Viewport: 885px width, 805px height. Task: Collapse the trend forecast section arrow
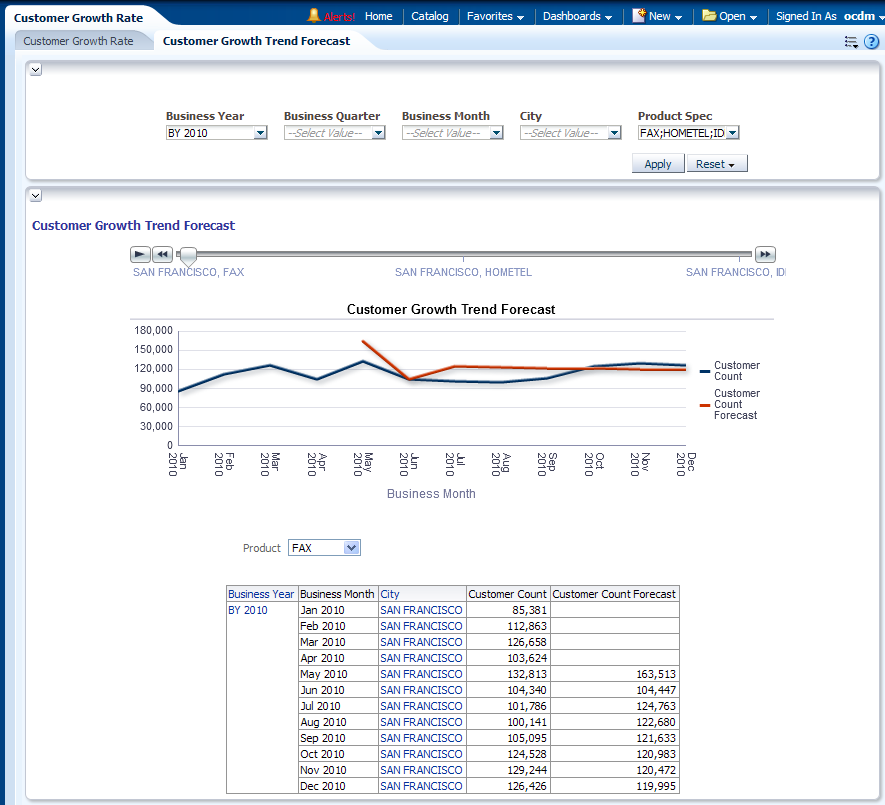click(36, 195)
